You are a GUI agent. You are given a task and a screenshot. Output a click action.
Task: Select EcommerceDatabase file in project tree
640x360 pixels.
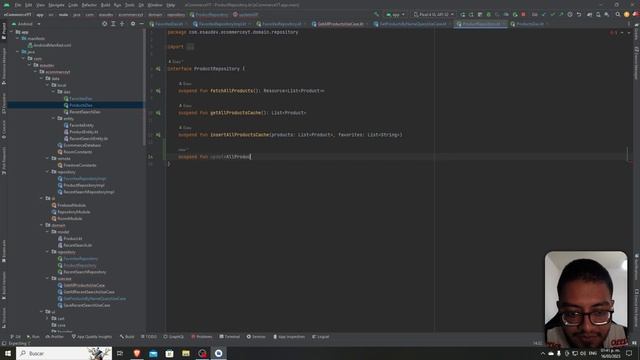[x=79, y=145]
